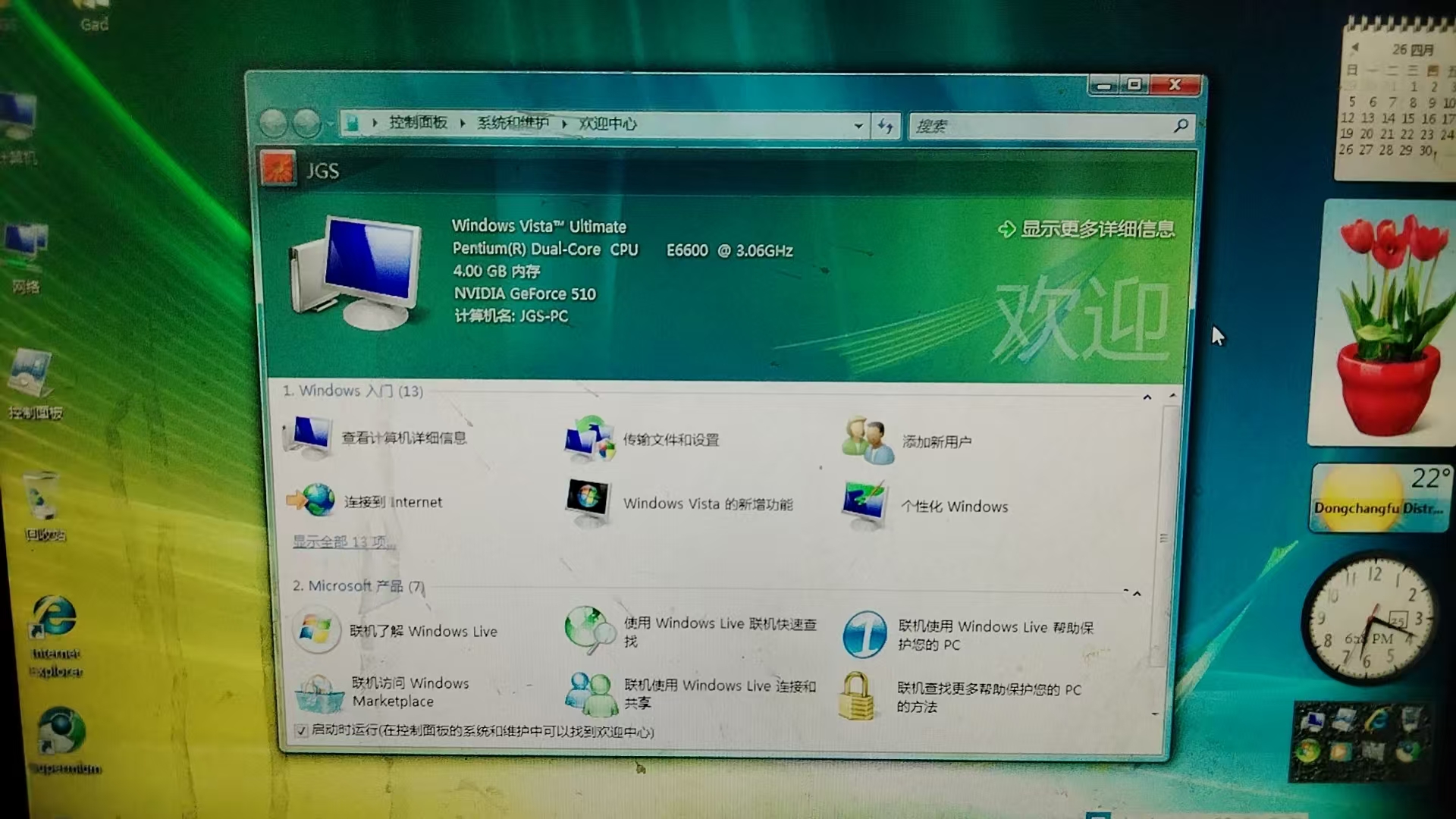The height and width of the screenshot is (819, 1456).
Task: Open address bar history dropdown arrow
Action: [858, 126]
